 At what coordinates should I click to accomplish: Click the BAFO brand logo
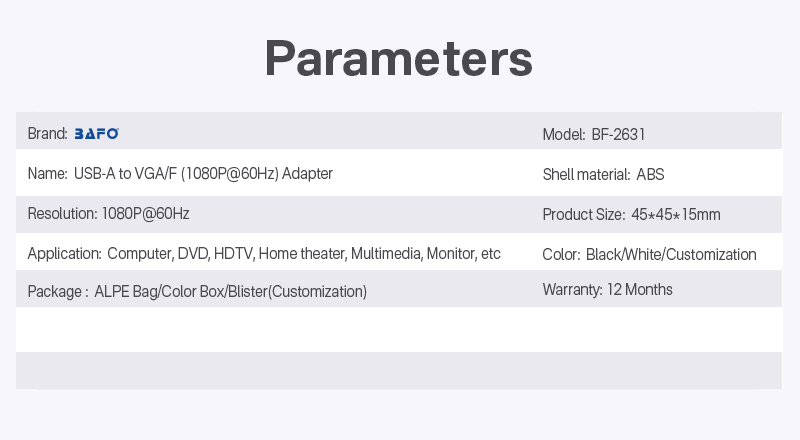coord(96,134)
